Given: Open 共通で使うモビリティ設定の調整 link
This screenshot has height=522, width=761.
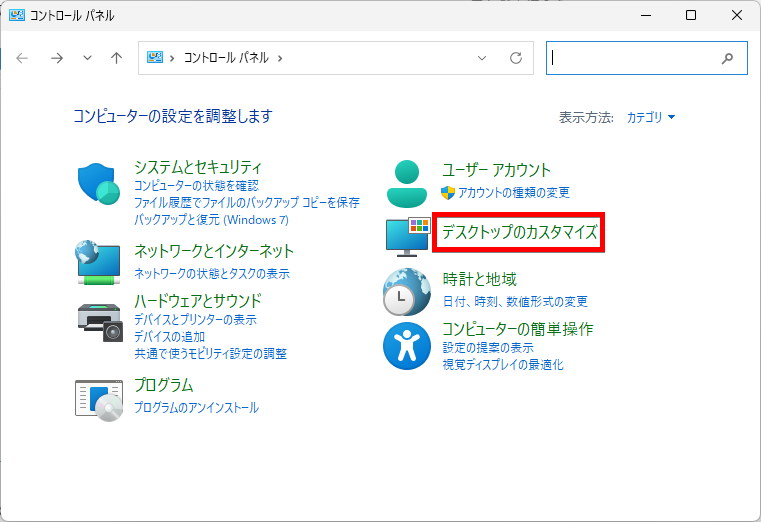Looking at the screenshot, I should coord(211,354).
